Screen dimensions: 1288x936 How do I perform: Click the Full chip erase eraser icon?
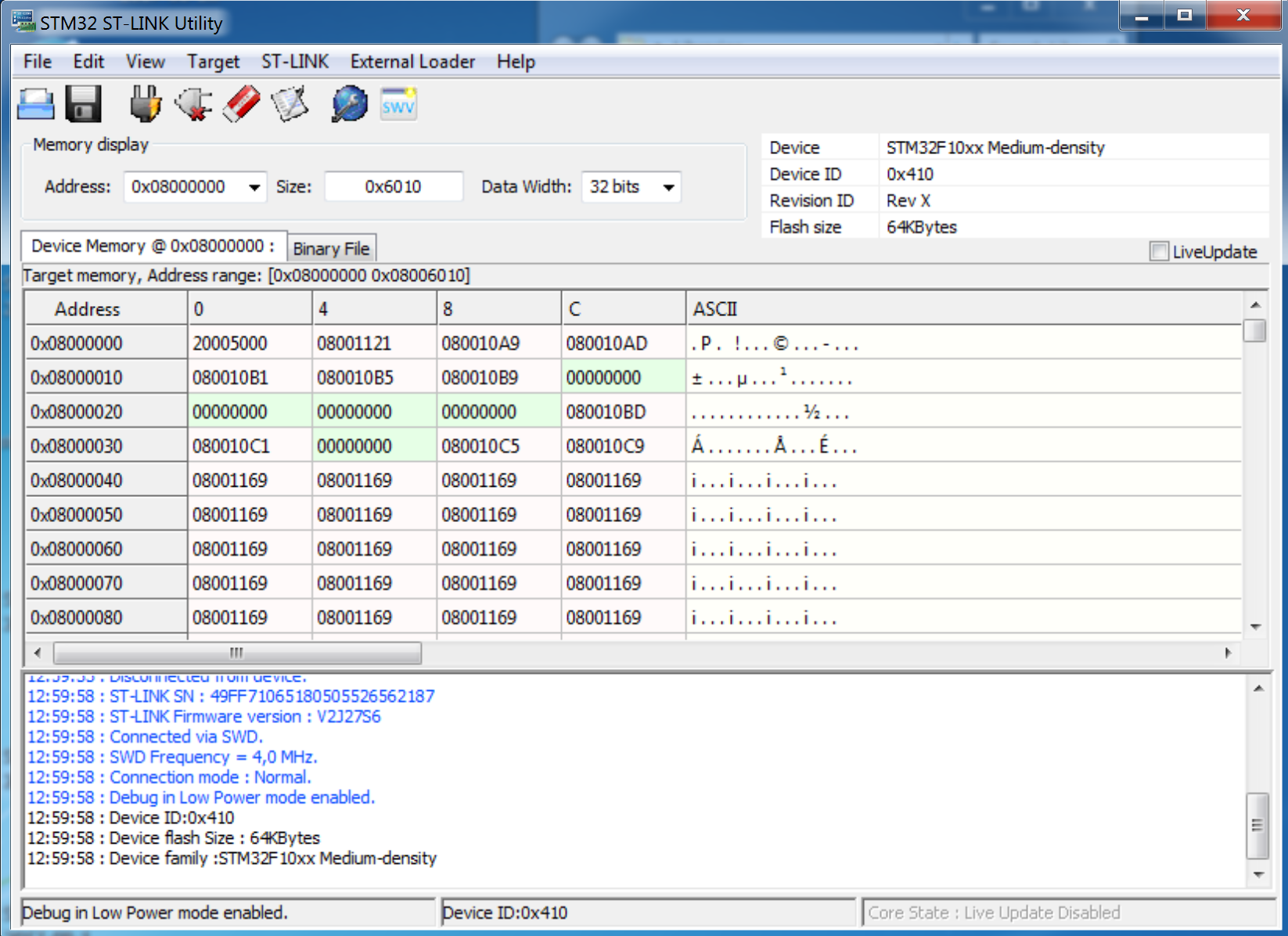click(242, 104)
